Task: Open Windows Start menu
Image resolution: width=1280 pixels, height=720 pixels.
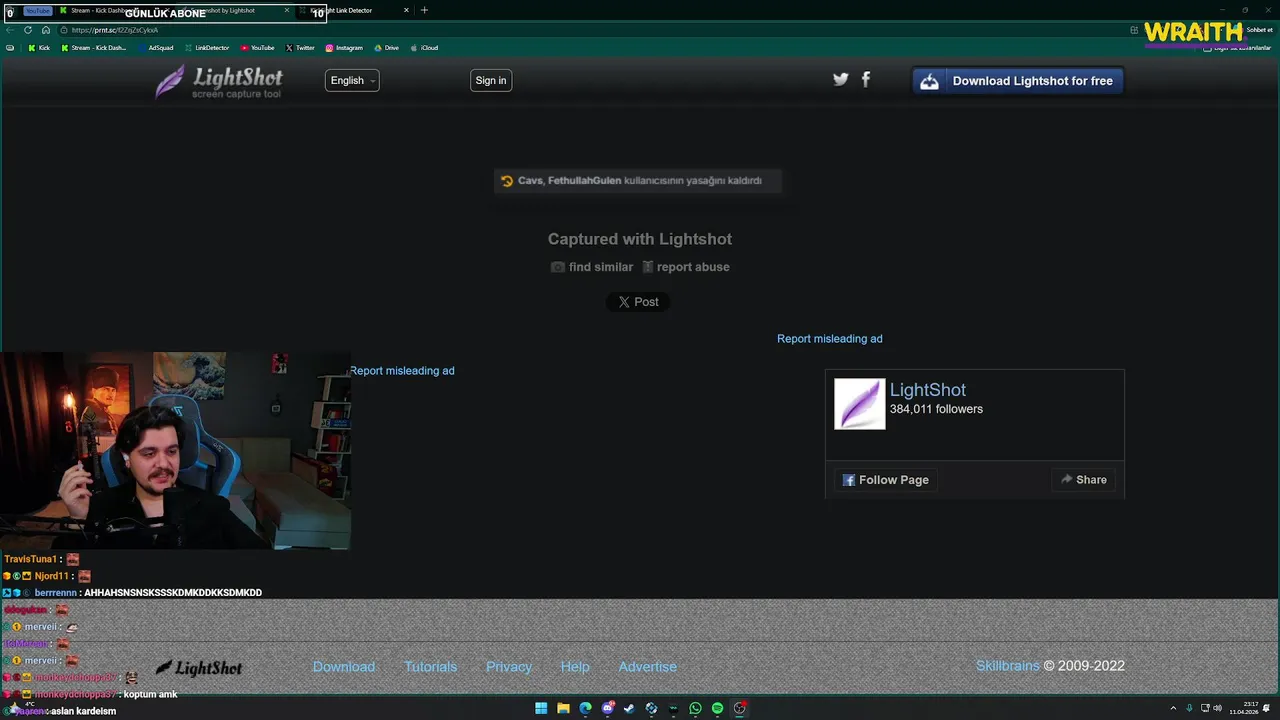Action: [x=541, y=708]
